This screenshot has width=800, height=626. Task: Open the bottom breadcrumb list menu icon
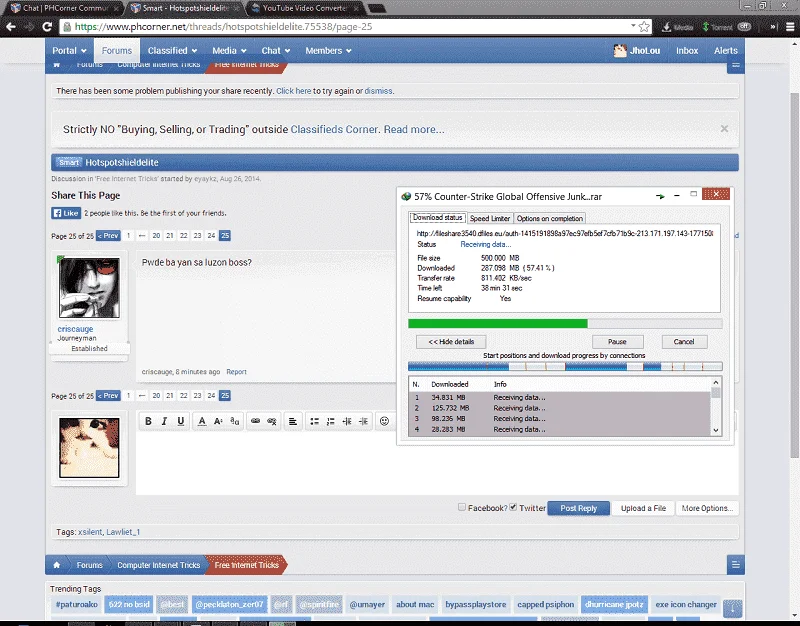[x=736, y=564]
